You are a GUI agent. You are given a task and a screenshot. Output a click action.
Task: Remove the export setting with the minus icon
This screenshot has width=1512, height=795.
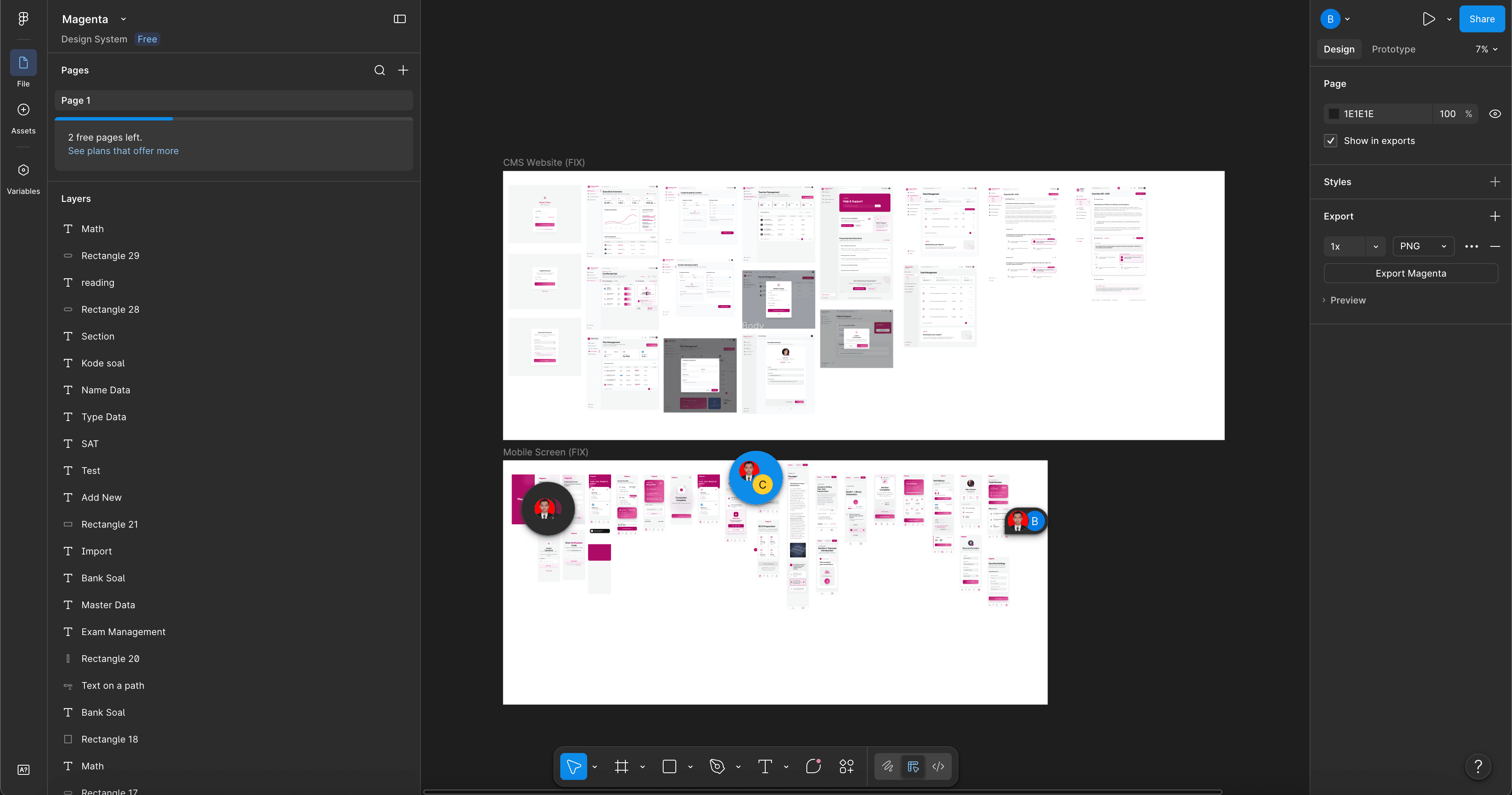coord(1495,246)
